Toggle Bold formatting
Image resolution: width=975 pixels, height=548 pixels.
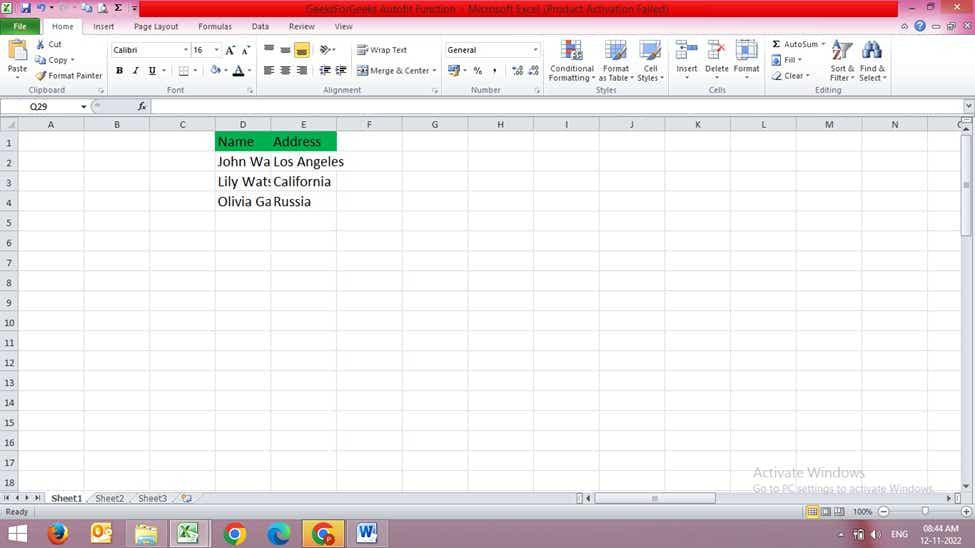119,71
